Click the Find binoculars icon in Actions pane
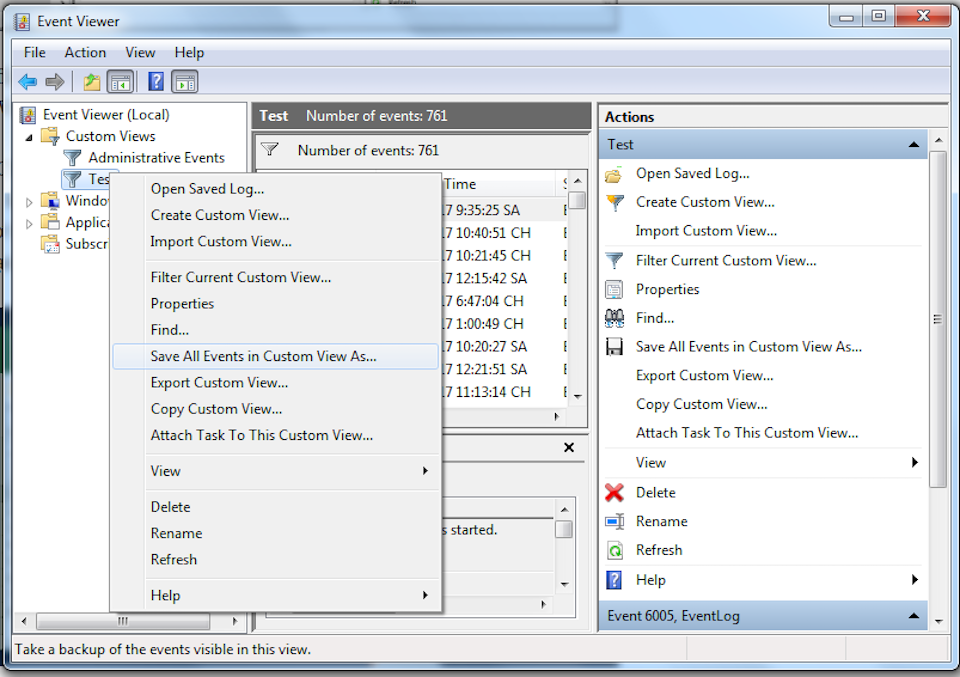Viewport: 960px width, 677px height. (614, 318)
